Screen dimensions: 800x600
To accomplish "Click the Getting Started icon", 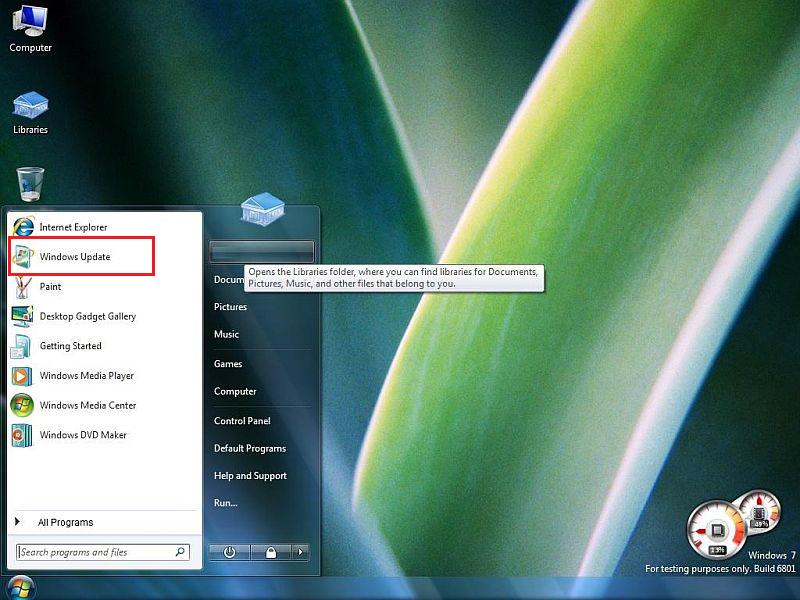I will pos(21,346).
